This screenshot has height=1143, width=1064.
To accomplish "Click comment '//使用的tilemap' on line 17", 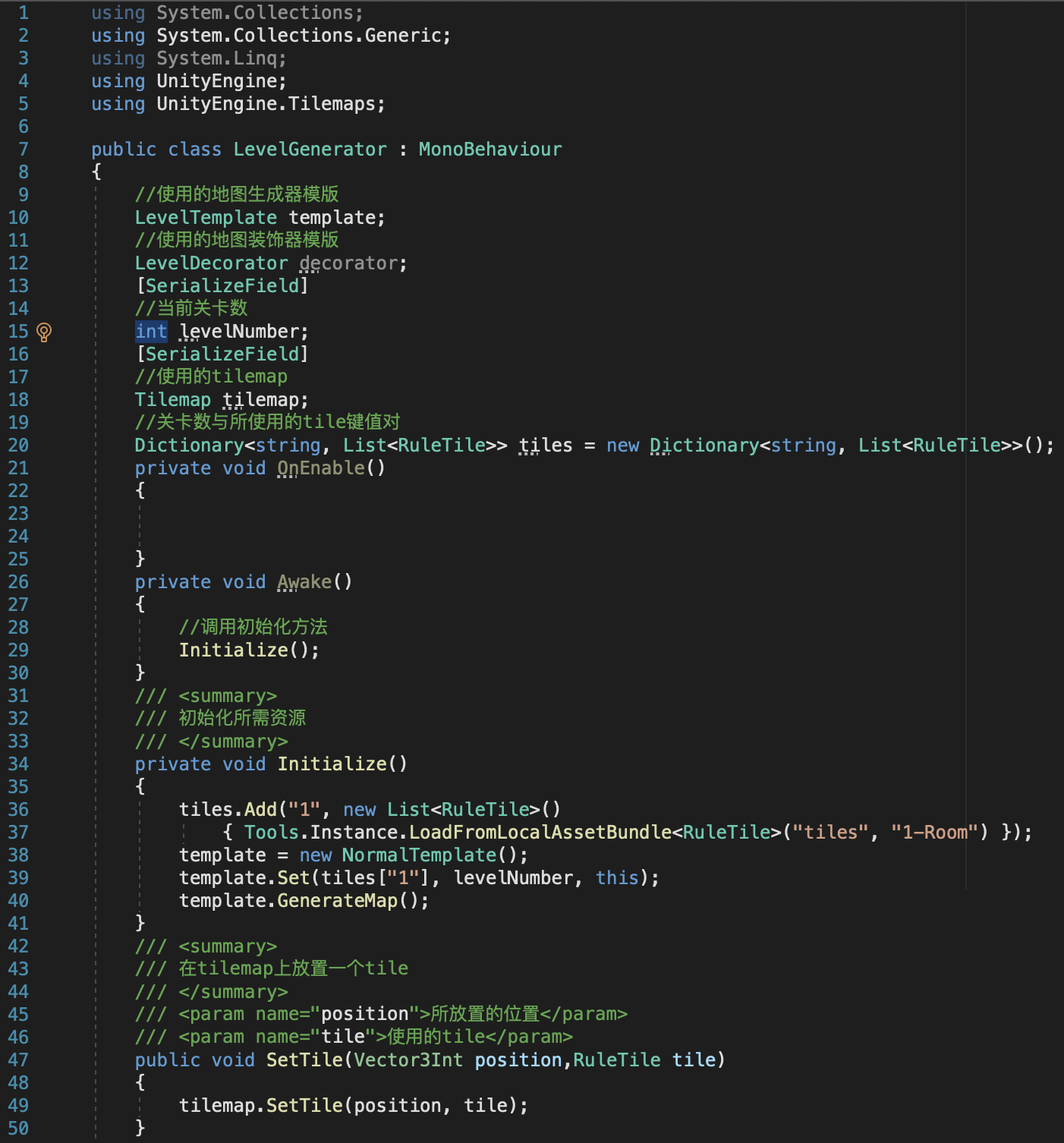I will click(x=211, y=377).
